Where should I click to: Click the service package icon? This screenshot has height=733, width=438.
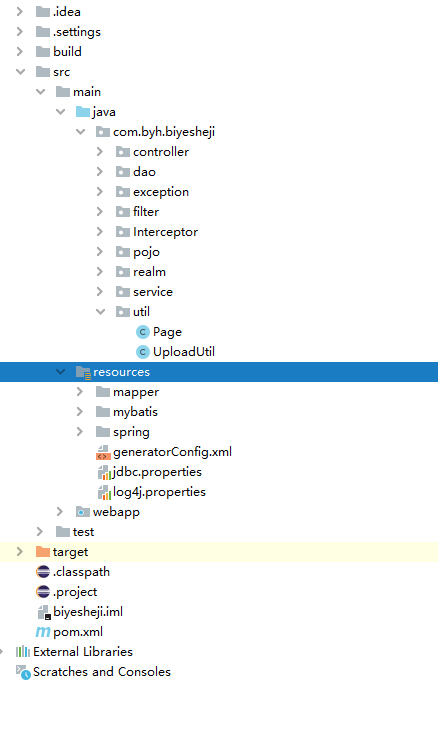tap(122, 292)
